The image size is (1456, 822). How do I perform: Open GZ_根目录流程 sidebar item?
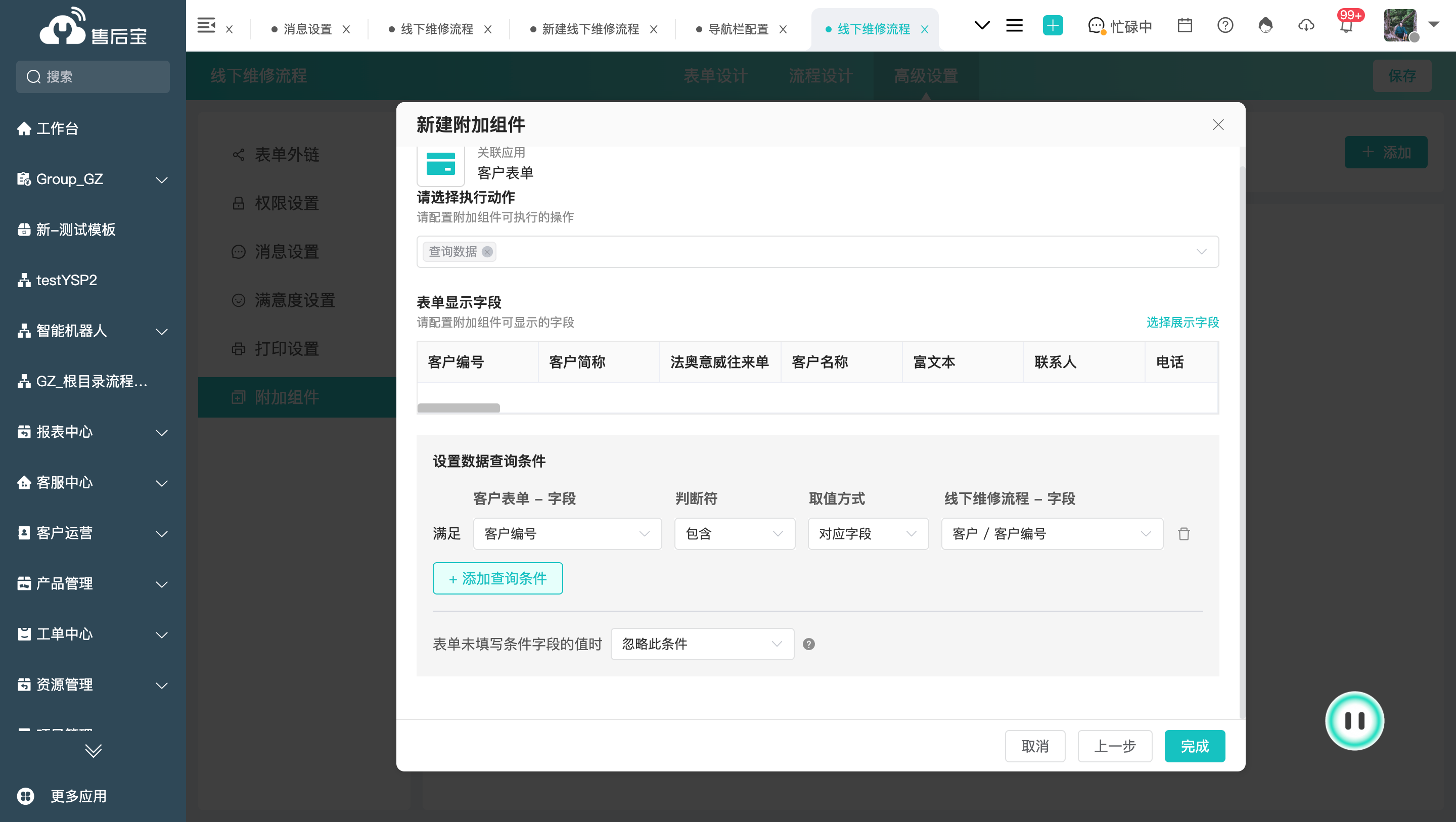(91, 382)
